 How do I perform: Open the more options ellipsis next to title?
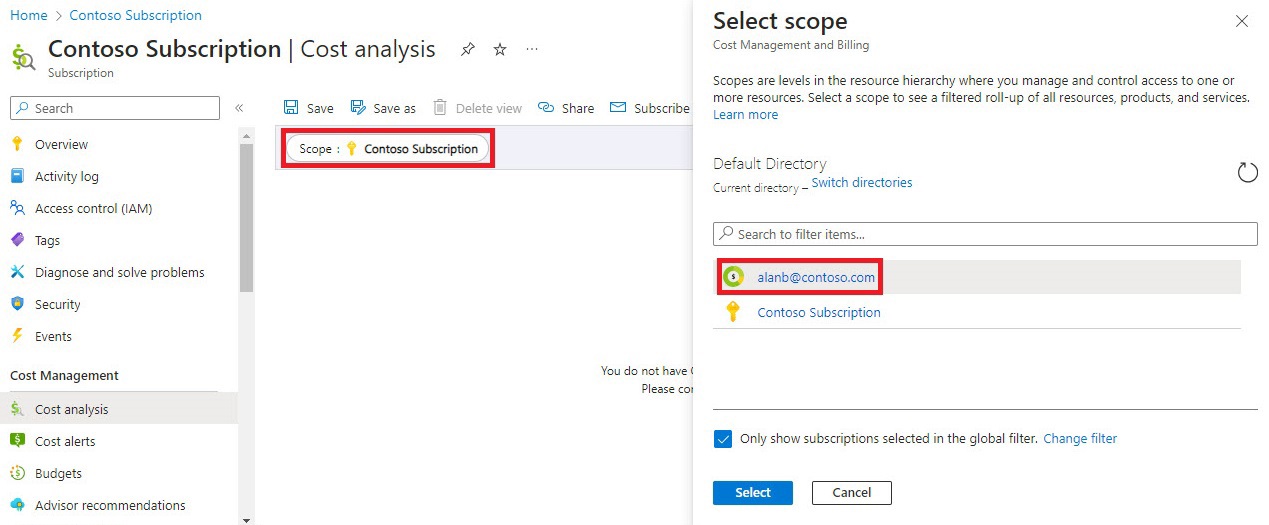(532, 49)
